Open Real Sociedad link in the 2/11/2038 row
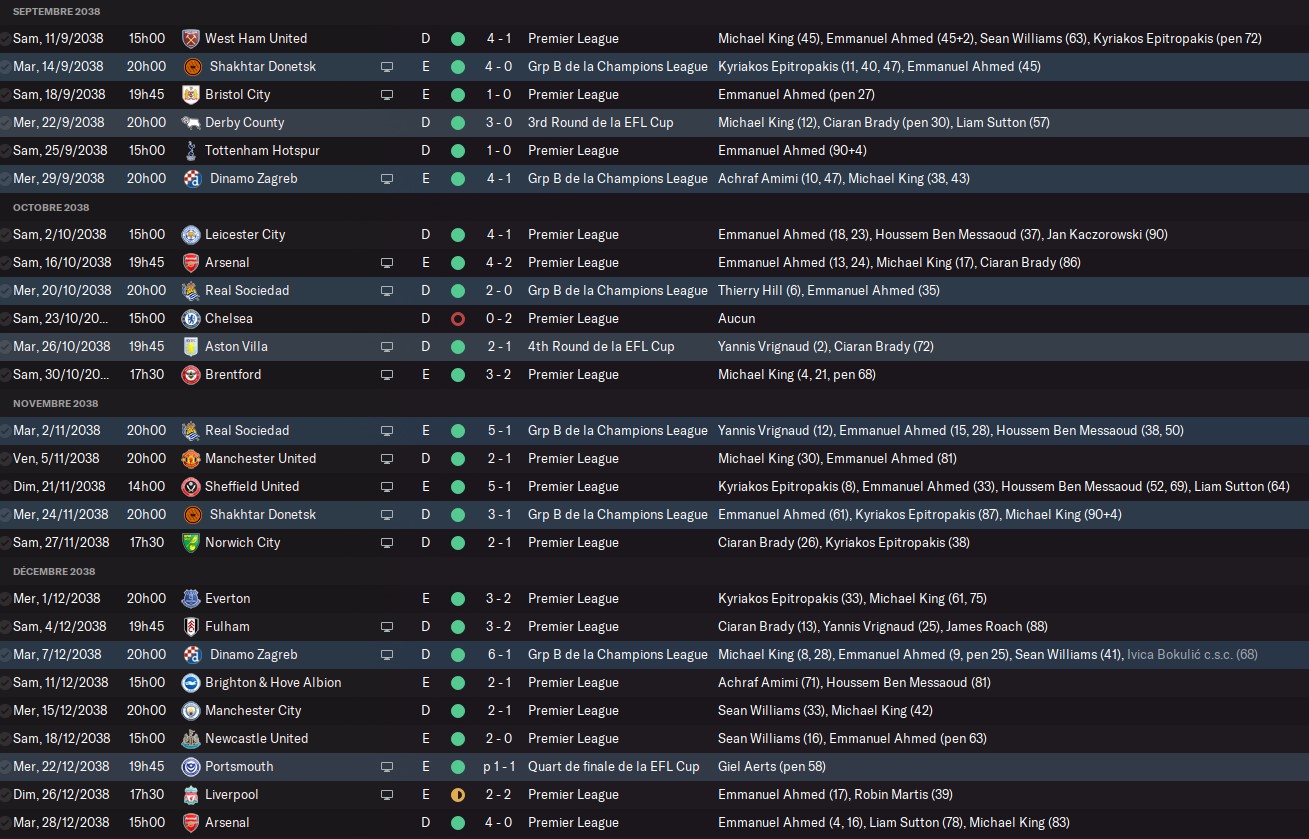This screenshot has height=839, width=1309. [x=247, y=430]
